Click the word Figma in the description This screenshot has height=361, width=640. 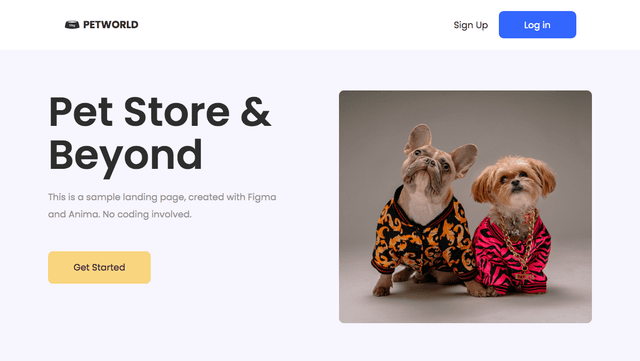262,197
